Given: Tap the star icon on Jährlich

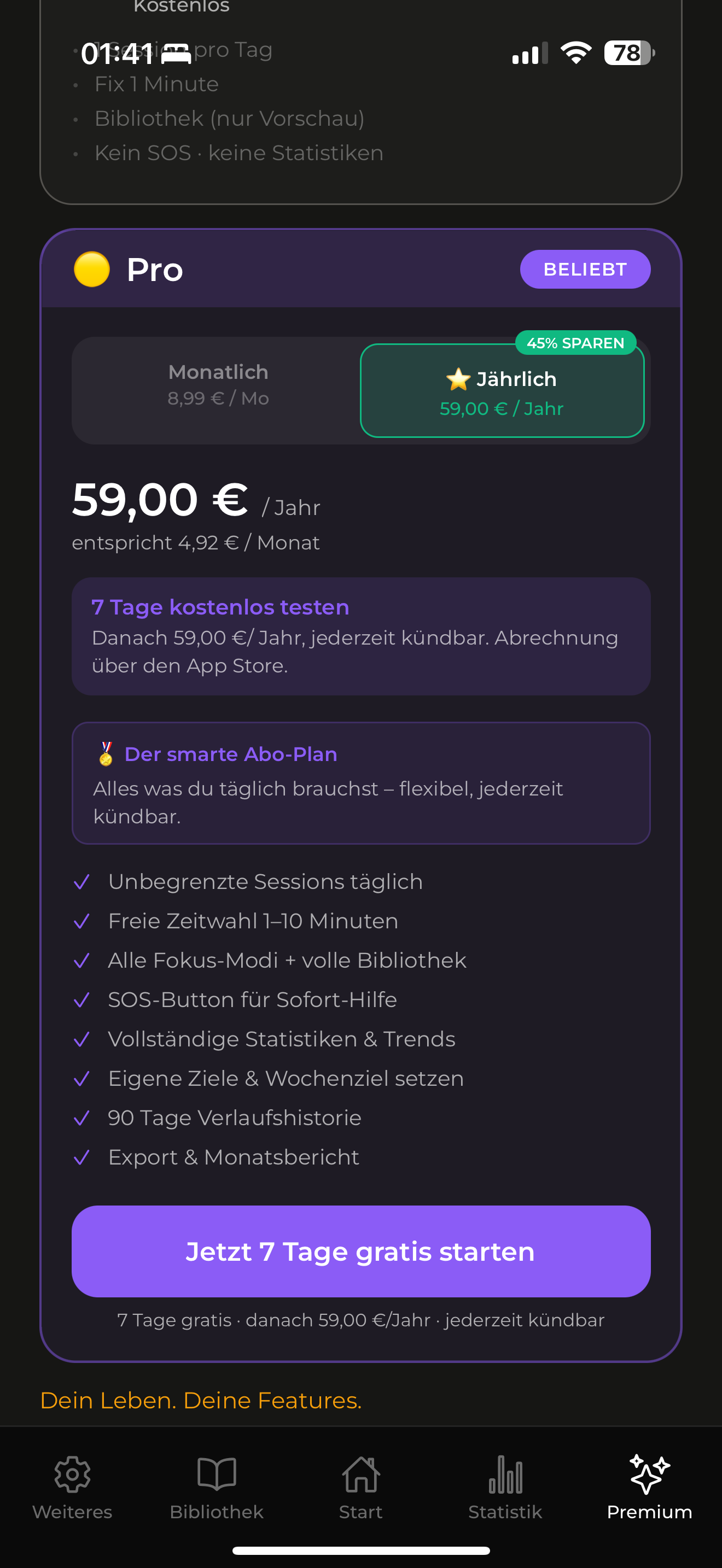Looking at the screenshot, I should point(458,379).
